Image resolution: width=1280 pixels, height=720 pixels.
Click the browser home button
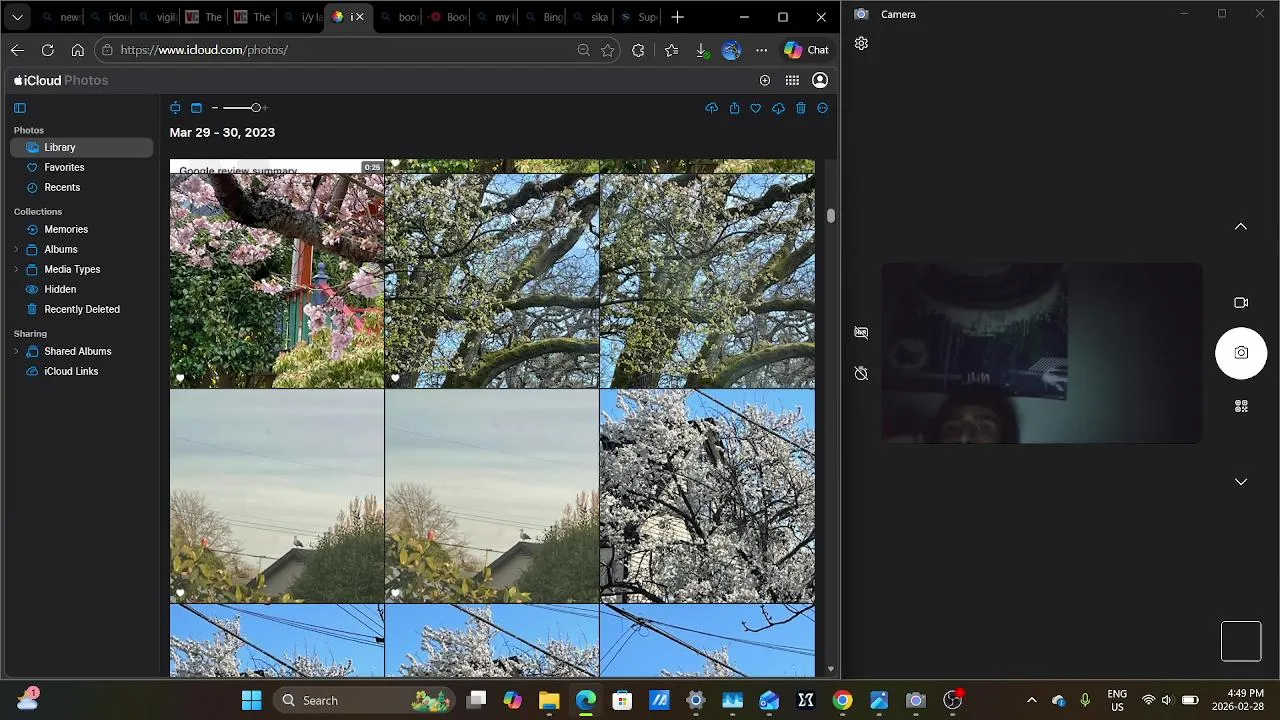coord(77,50)
